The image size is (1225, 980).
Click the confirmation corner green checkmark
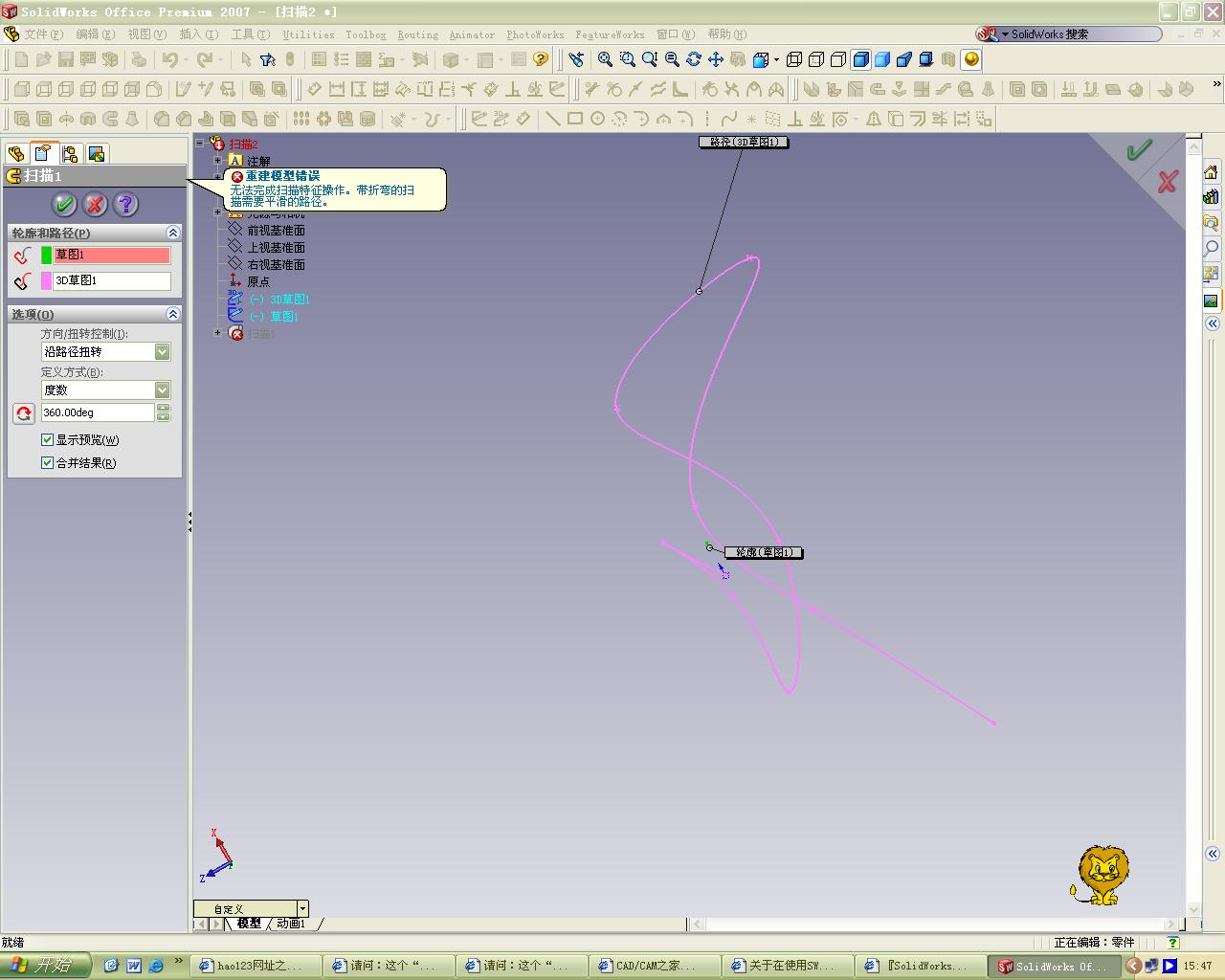pyautogui.click(x=1139, y=150)
